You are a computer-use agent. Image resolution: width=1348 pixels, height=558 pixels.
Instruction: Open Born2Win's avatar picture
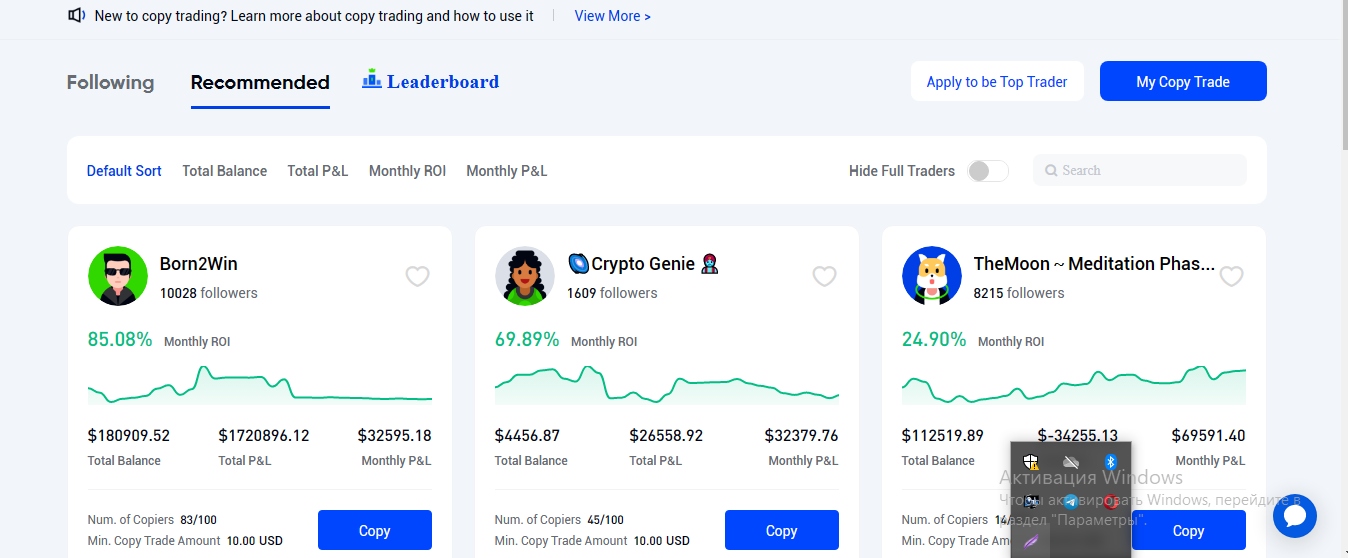pyautogui.click(x=118, y=276)
